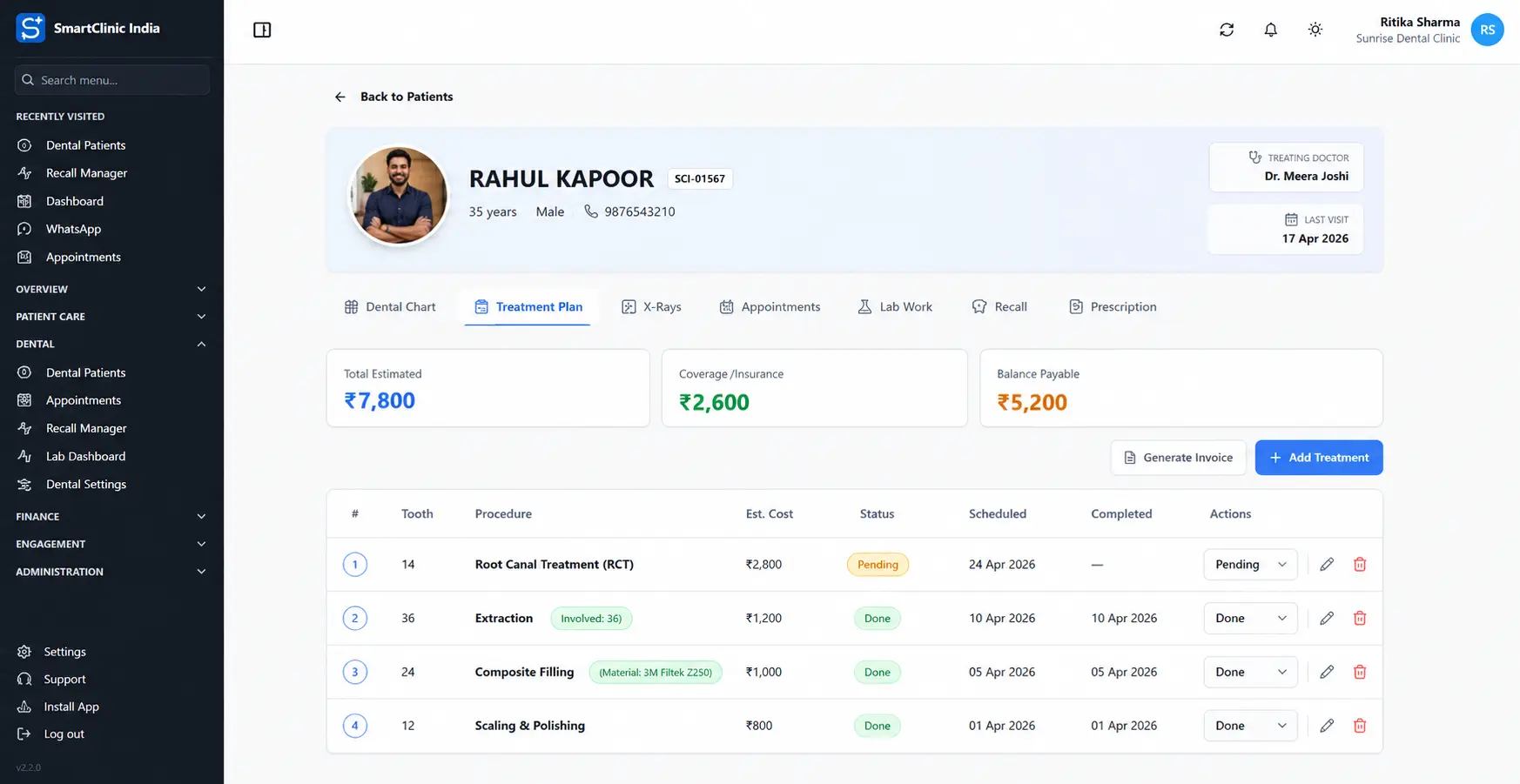
Task: Open WhatsApp from recently visited
Action: click(73, 229)
